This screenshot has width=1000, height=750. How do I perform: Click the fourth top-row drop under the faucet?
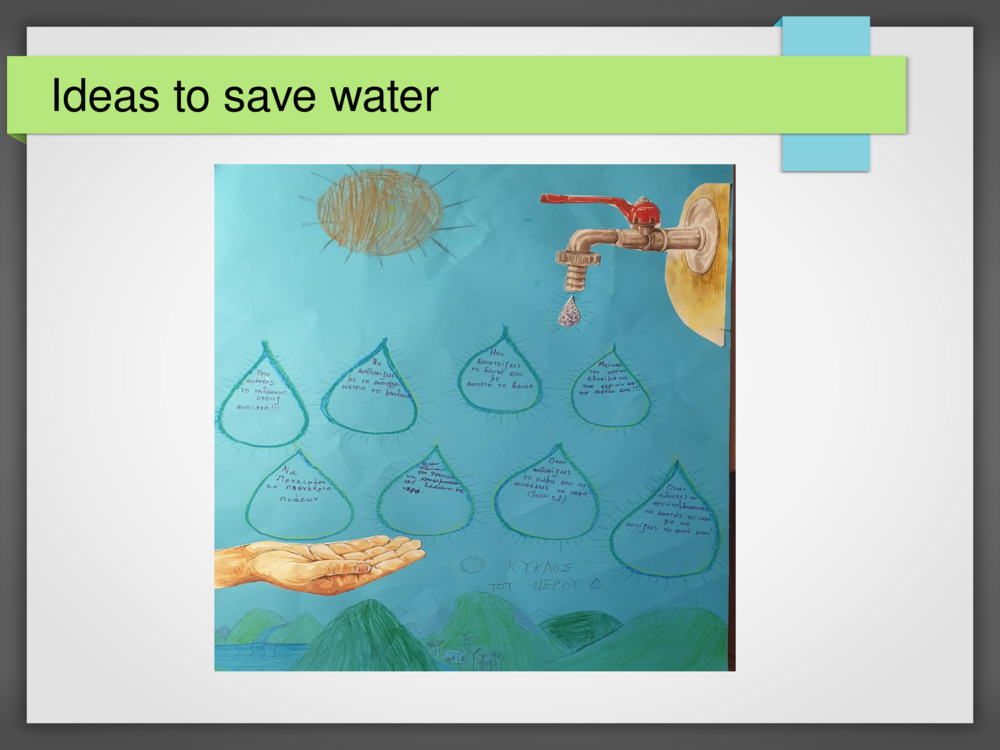(611, 388)
